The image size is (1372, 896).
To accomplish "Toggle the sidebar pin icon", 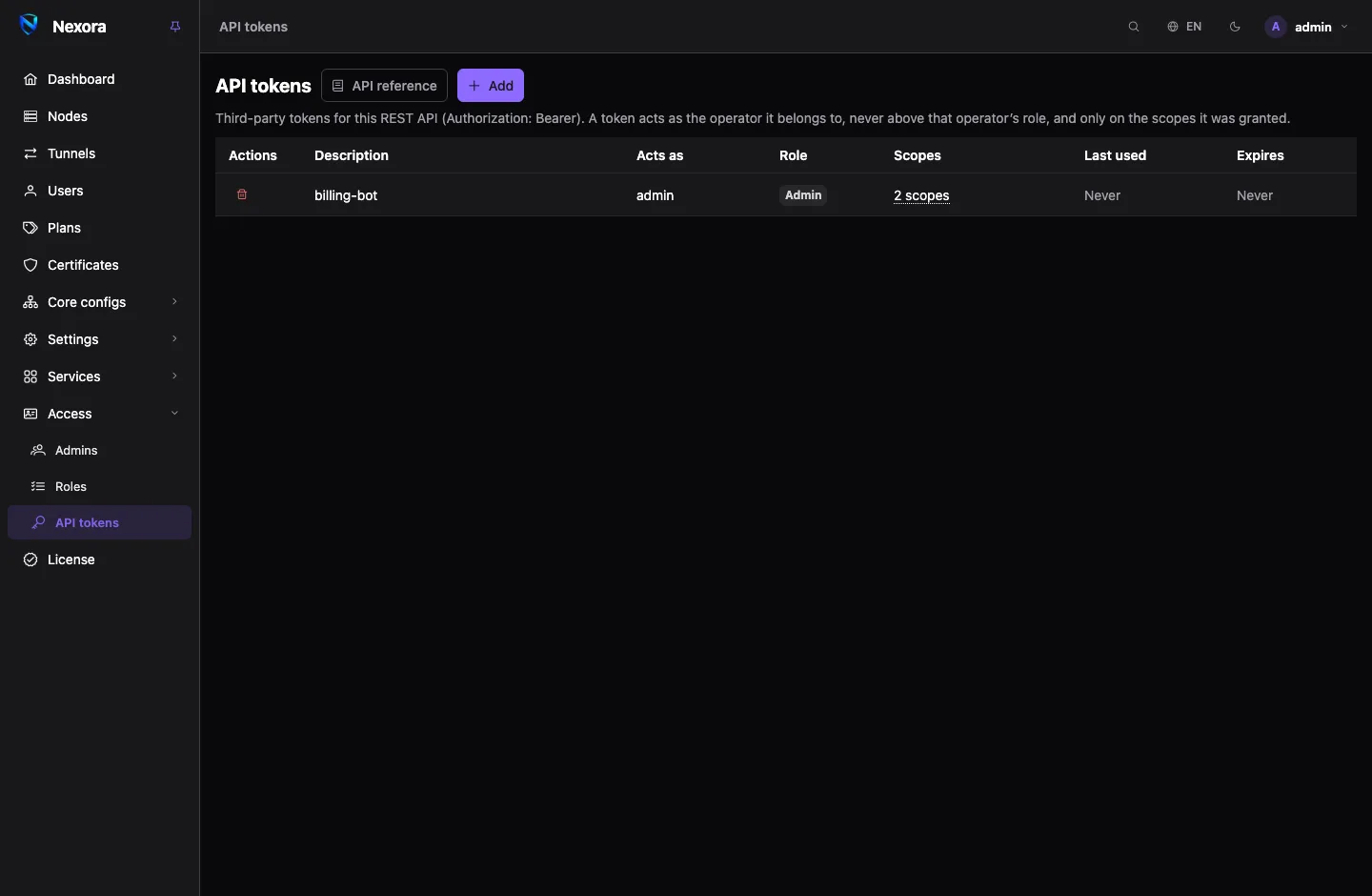I will [175, 27].
